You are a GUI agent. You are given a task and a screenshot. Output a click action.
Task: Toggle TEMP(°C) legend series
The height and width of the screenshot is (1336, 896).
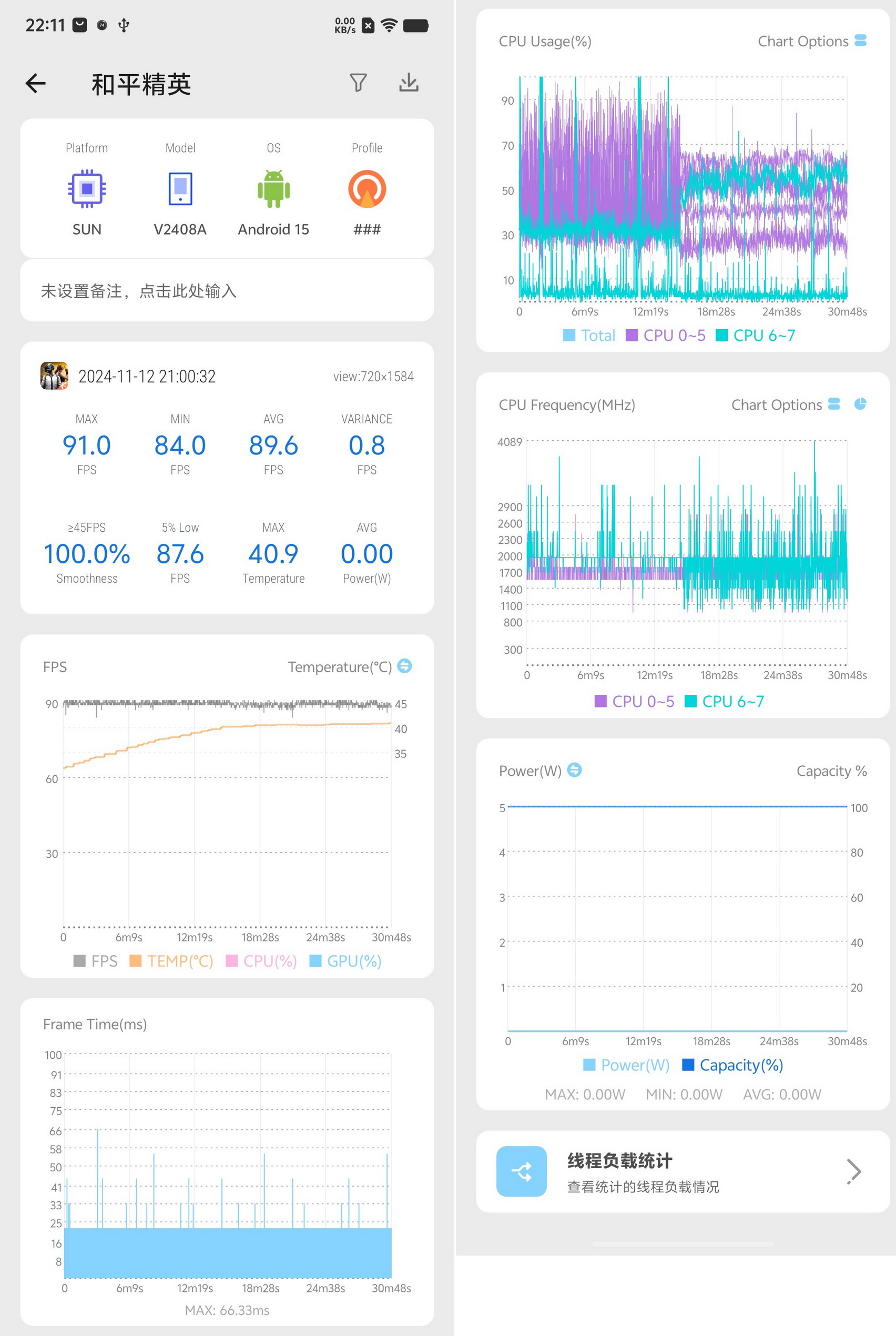(171, 961)
